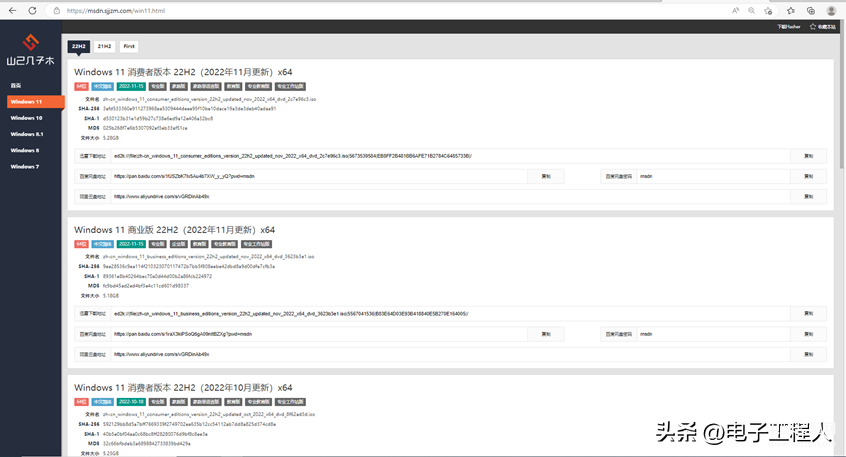This screenshot has height=457, width=846.
Task: Click the business edition Baidu pan URL field
Action: pos(319,334)
